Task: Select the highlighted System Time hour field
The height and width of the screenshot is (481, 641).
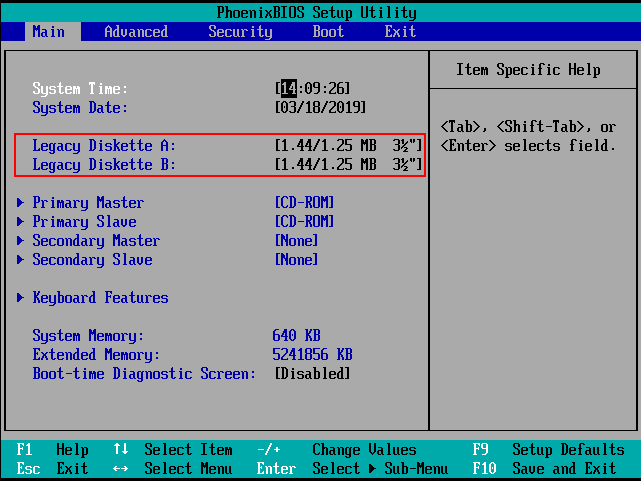Action: tap(288, 89)
